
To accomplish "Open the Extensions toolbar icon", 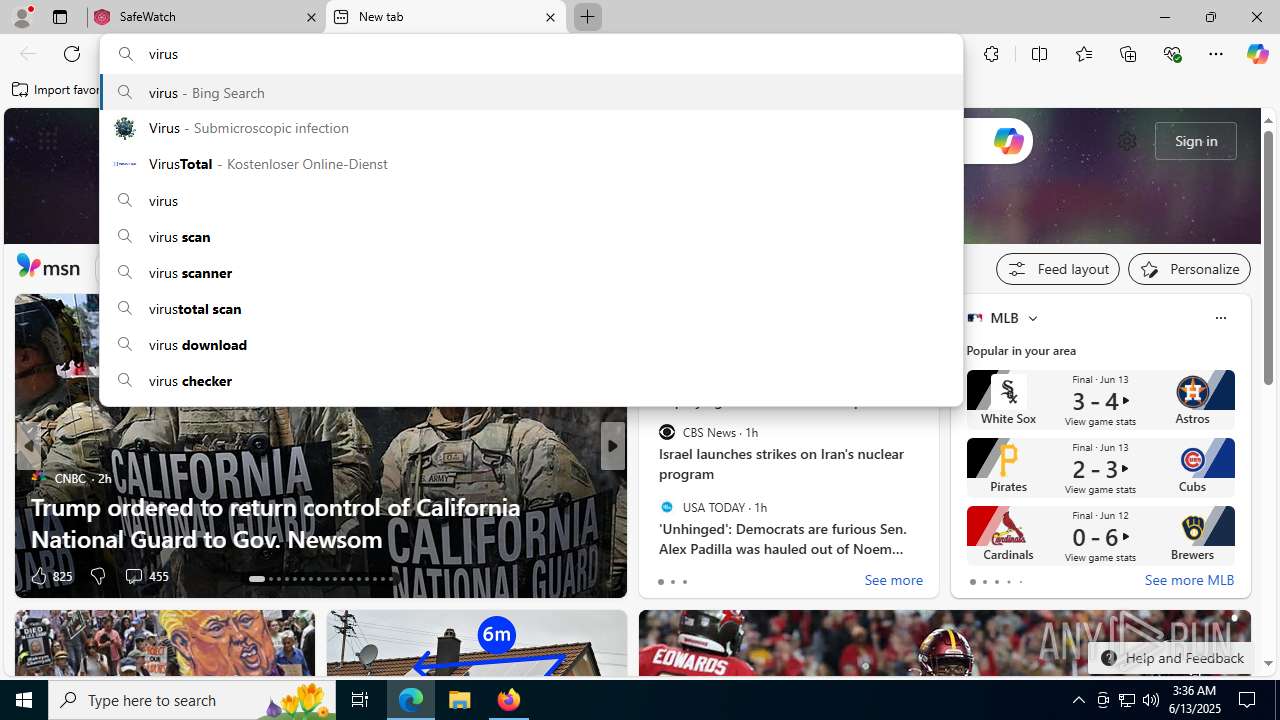I will [x=991, y=54].
